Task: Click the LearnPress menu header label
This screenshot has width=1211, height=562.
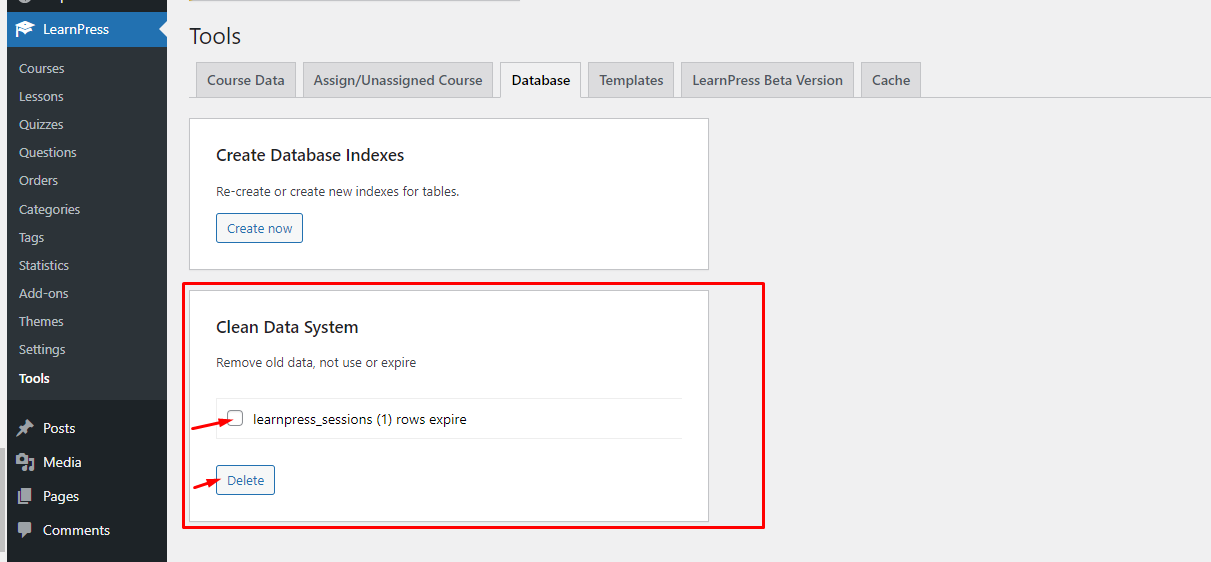Action: 76,29
